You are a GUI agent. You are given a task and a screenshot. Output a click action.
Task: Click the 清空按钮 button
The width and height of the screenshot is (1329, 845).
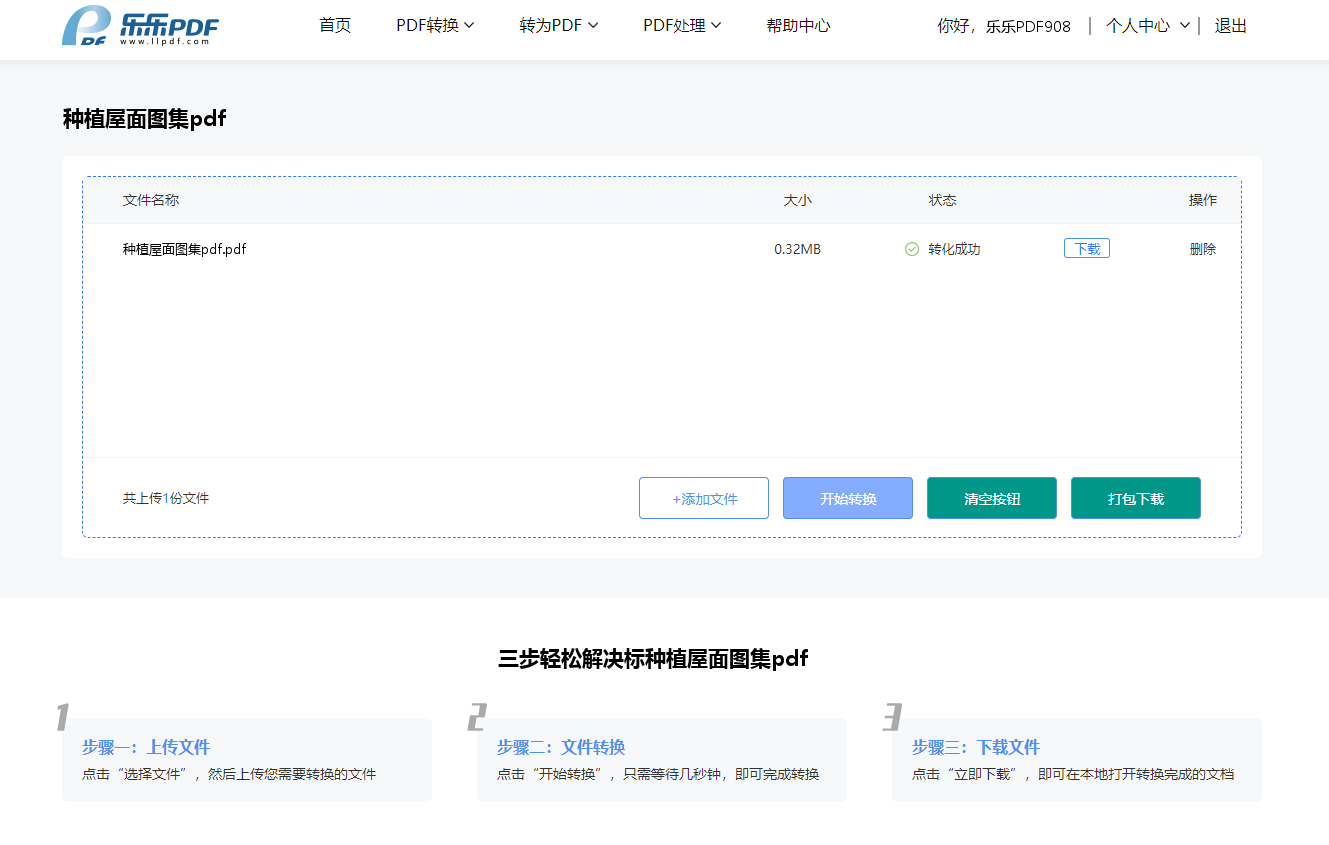pyautogui.click(x=992, y=498)
